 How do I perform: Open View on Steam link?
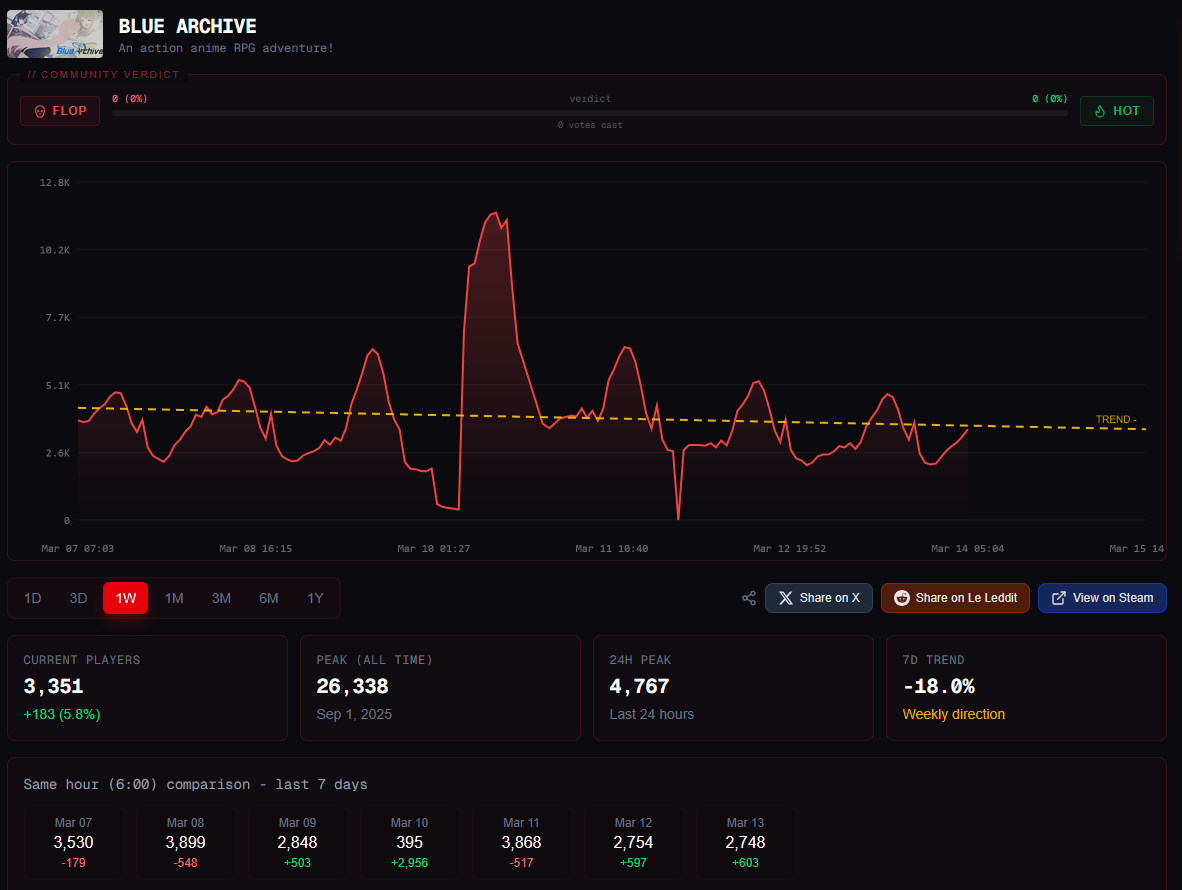click(x=1102, y=598)
